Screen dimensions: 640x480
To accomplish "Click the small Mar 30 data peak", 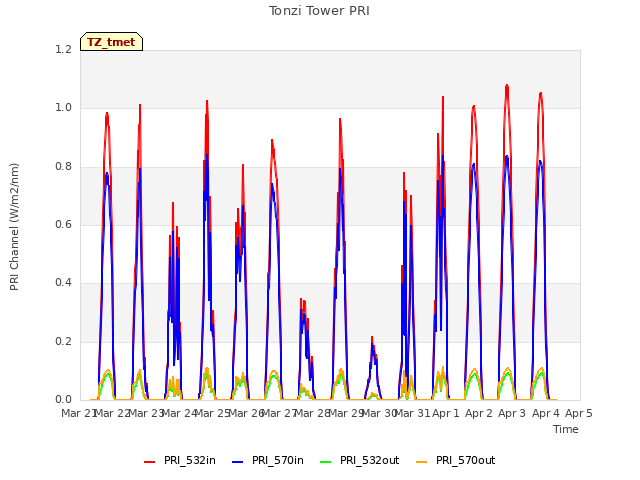I will pyautogui.click(x=372, y=338).
